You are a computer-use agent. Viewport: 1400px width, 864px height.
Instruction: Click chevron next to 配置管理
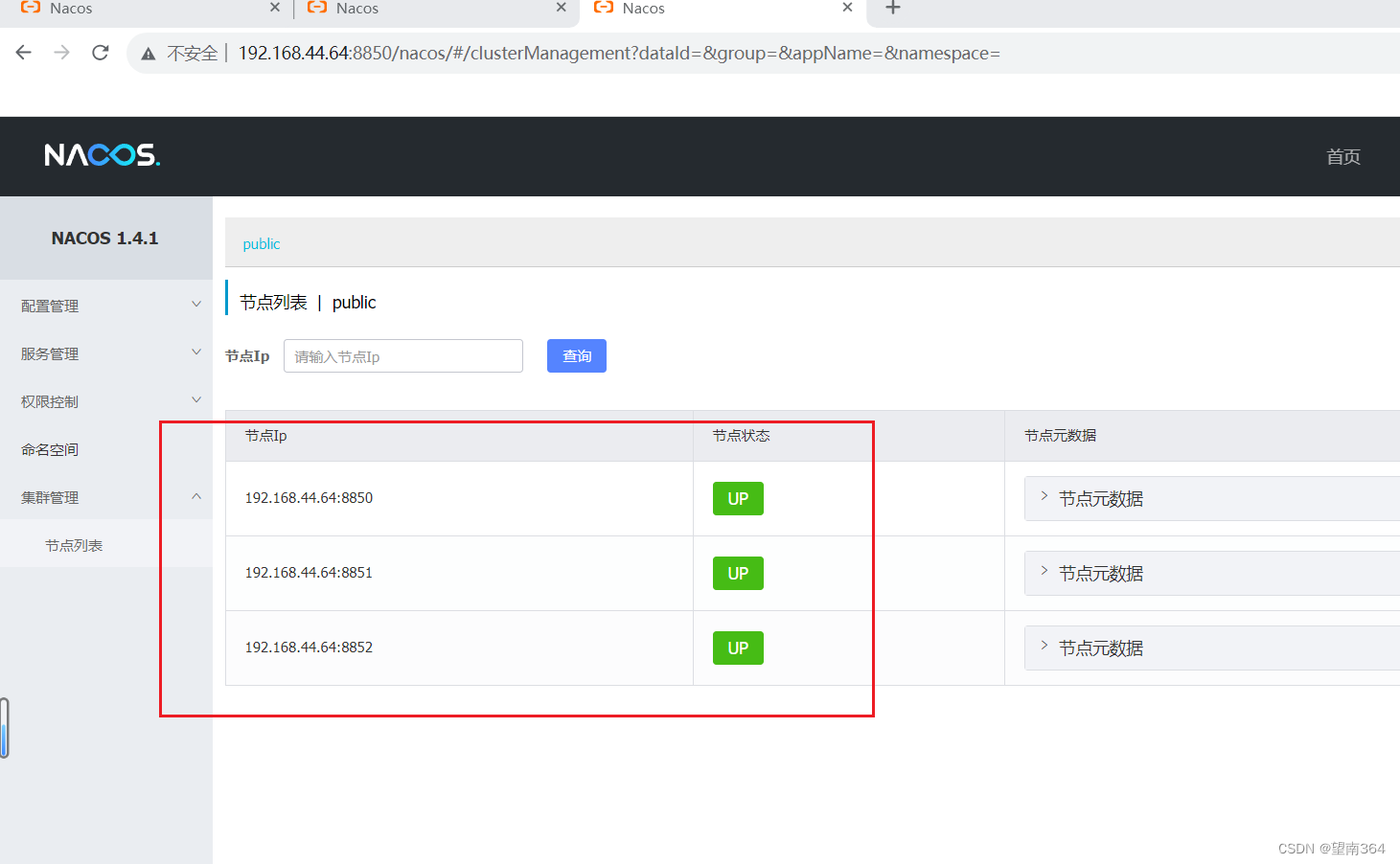coord(196,305)
